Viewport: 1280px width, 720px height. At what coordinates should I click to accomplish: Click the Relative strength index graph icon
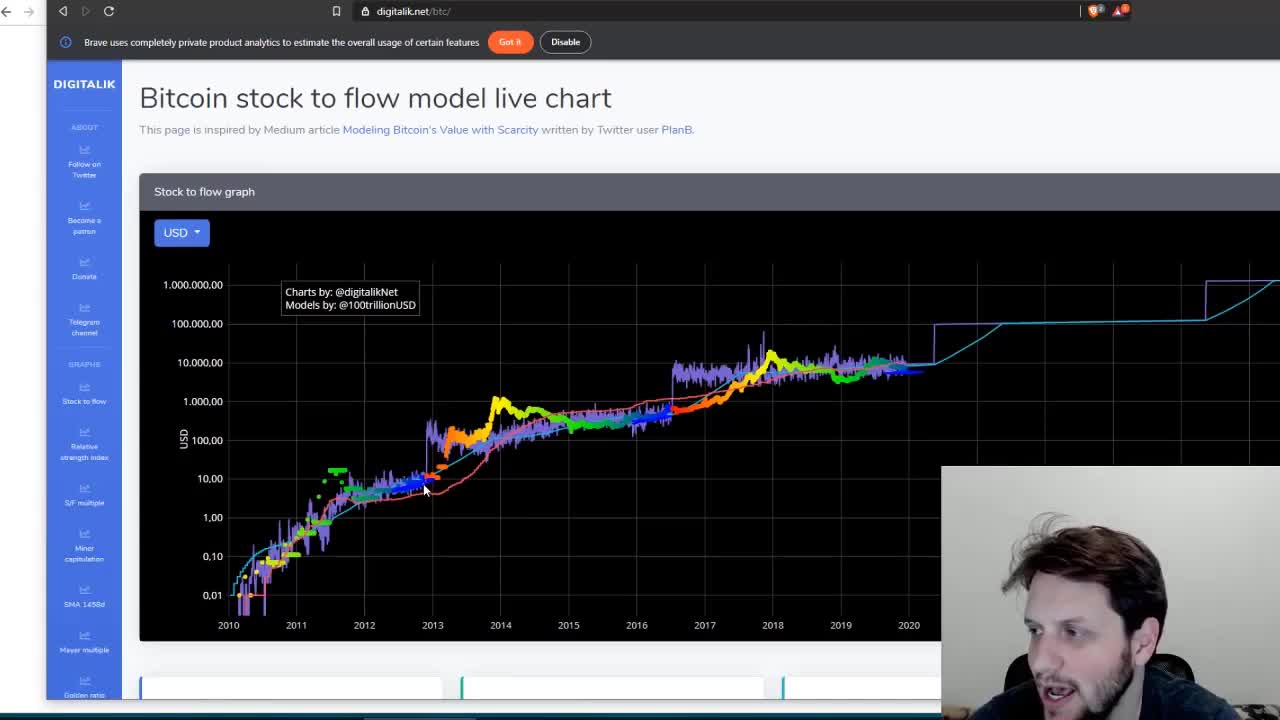[84, 432]
